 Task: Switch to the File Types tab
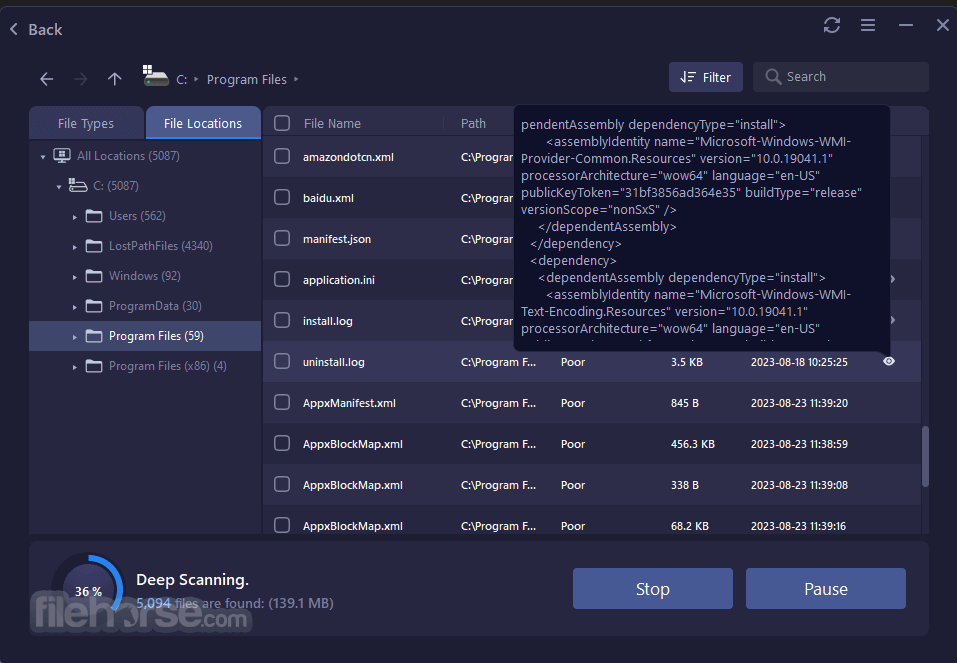point(86,123)
